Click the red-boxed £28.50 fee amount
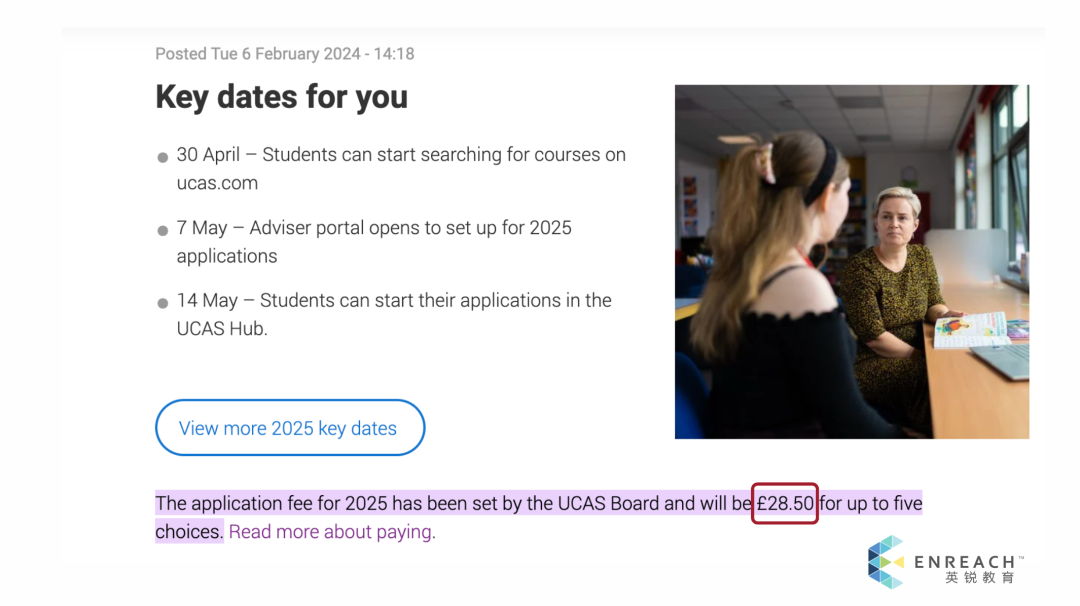The width and height of the screenshot is (1080, 606). click(784, 503)
